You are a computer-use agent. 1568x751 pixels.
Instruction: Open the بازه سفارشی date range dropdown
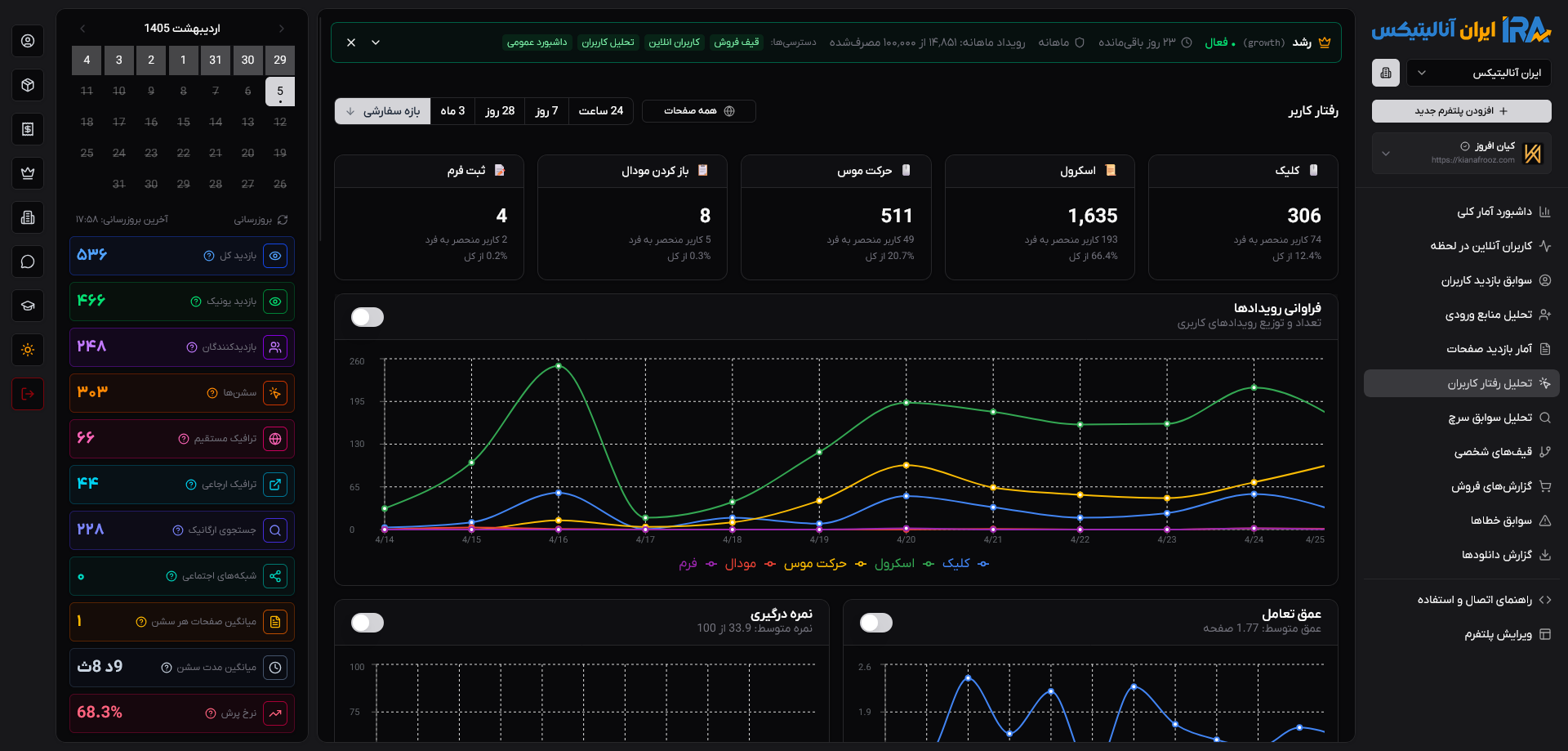pos(383,111)
